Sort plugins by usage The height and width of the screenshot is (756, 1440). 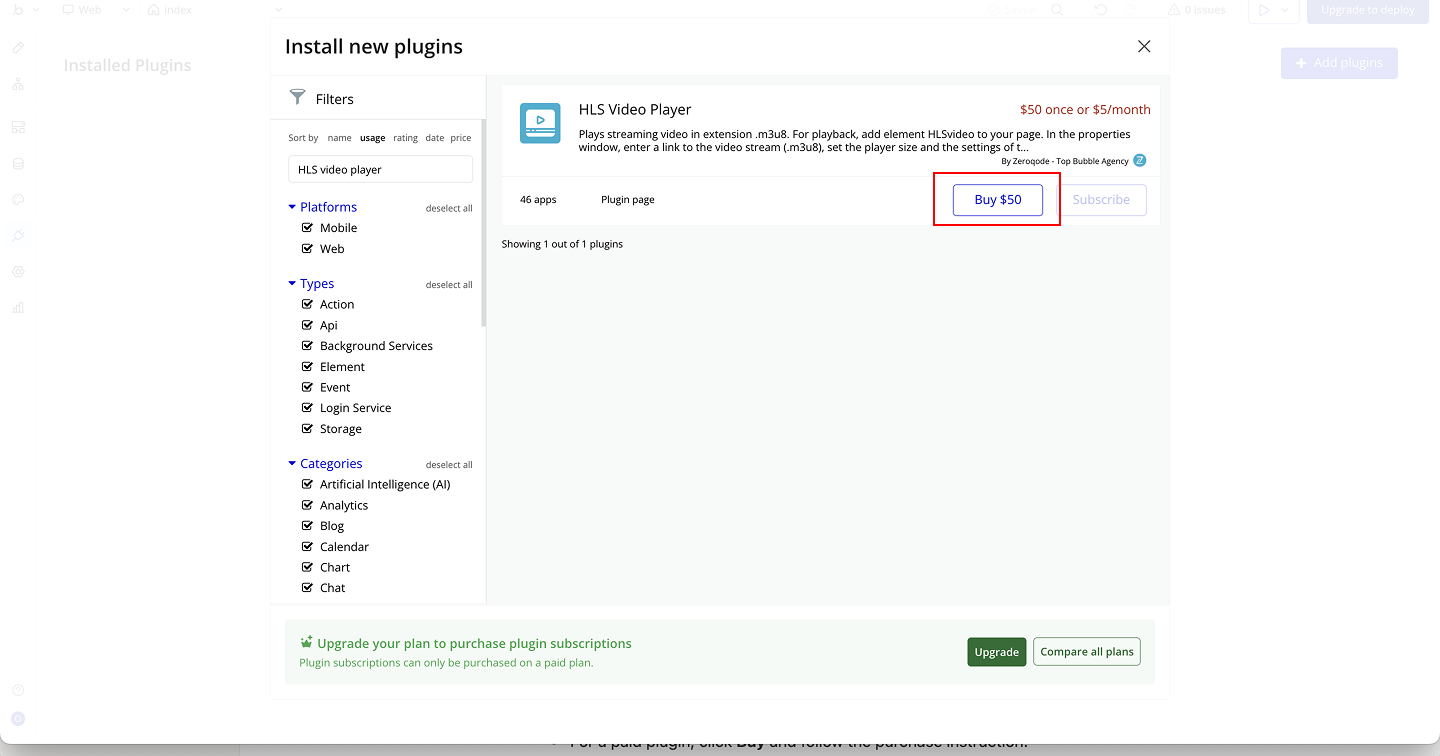click(x=373, y=138)
